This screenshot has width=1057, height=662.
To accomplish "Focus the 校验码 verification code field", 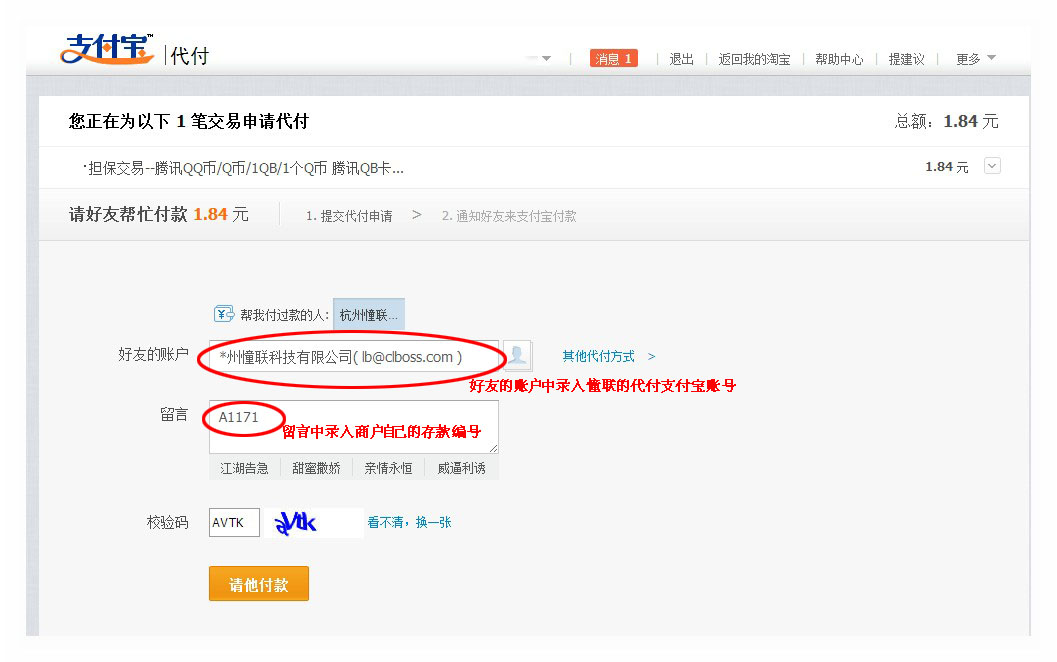I will point(234,522).
